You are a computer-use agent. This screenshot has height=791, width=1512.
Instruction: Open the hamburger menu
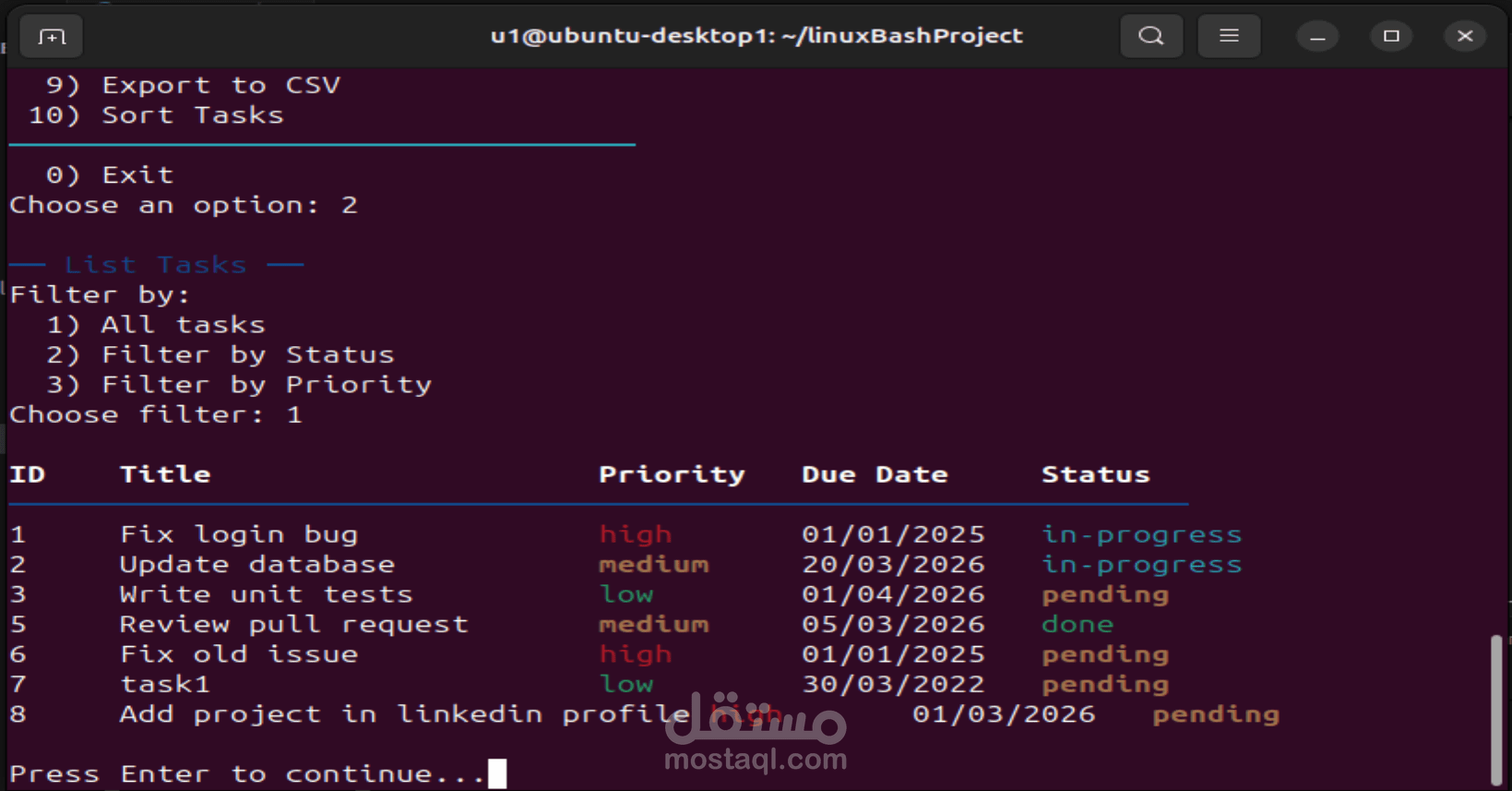[1229, 36]
